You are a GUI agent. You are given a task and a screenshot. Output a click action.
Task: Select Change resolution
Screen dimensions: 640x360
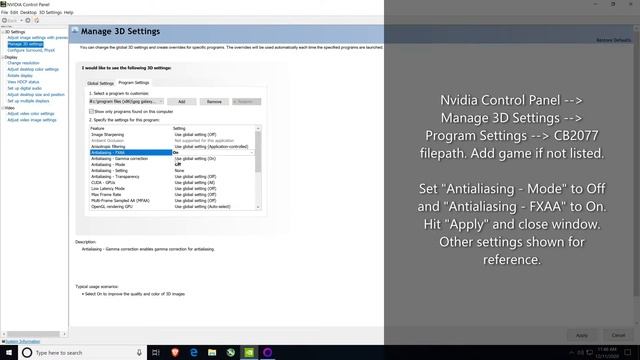pyautogui.click(x=23, y=63)
